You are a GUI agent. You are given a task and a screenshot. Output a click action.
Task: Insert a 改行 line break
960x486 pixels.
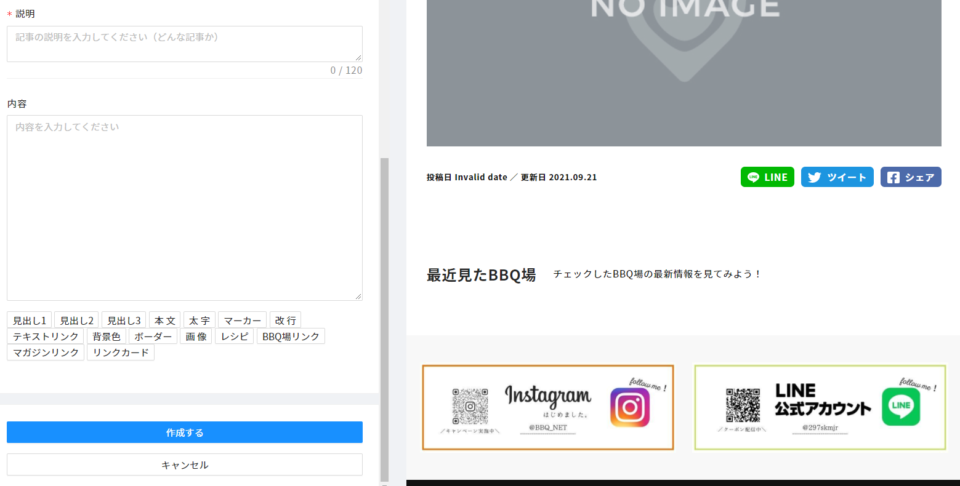pyautogui.click(x=285, y=320)
